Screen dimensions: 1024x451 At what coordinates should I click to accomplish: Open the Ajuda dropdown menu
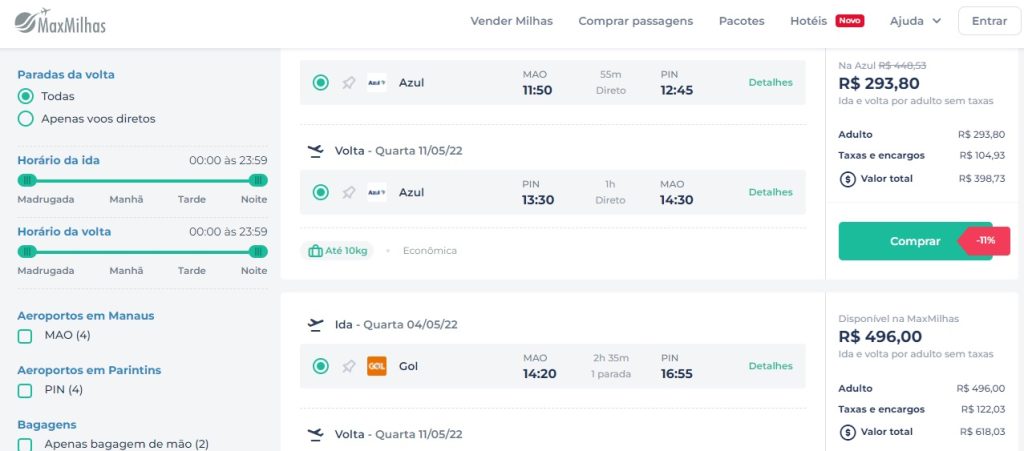[915, 21]
